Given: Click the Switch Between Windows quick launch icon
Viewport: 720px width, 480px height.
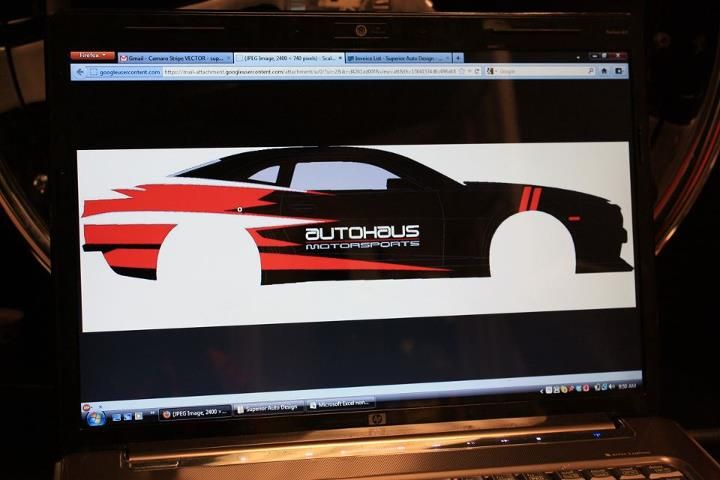Looking at the screenshot, I should pos(128,417).
